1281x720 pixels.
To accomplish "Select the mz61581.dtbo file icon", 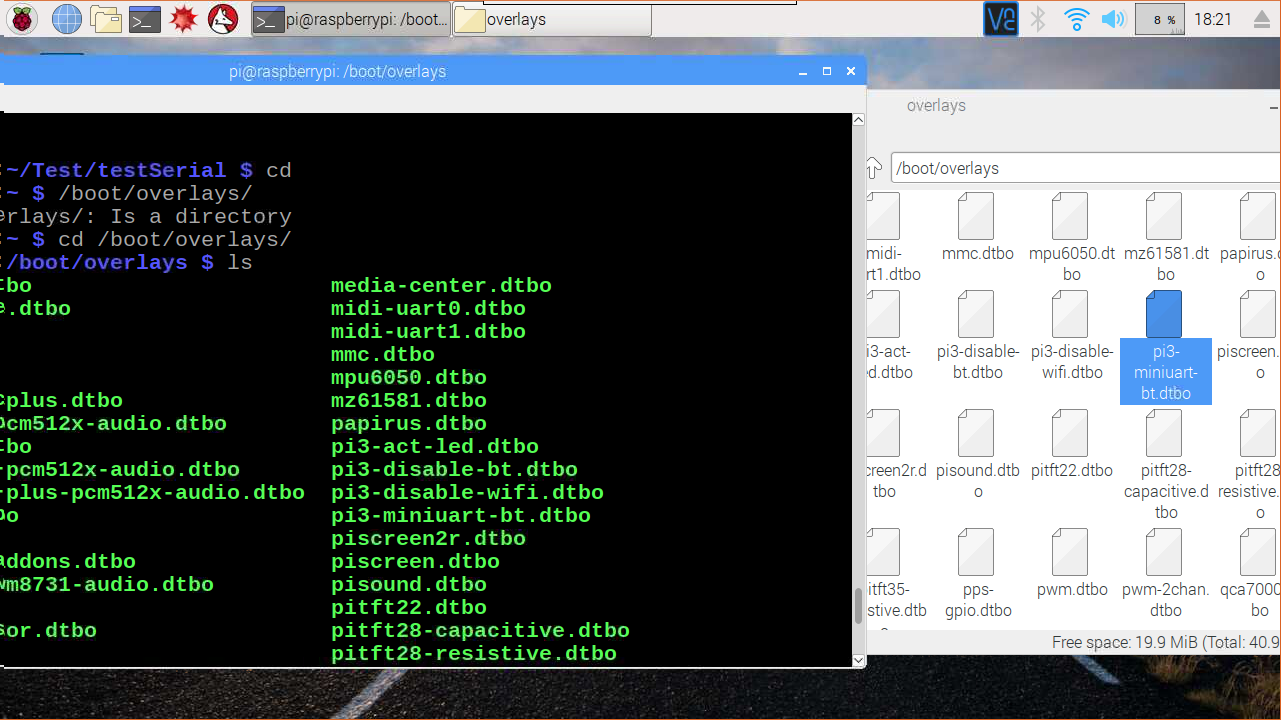I will tap(1165, 216).
